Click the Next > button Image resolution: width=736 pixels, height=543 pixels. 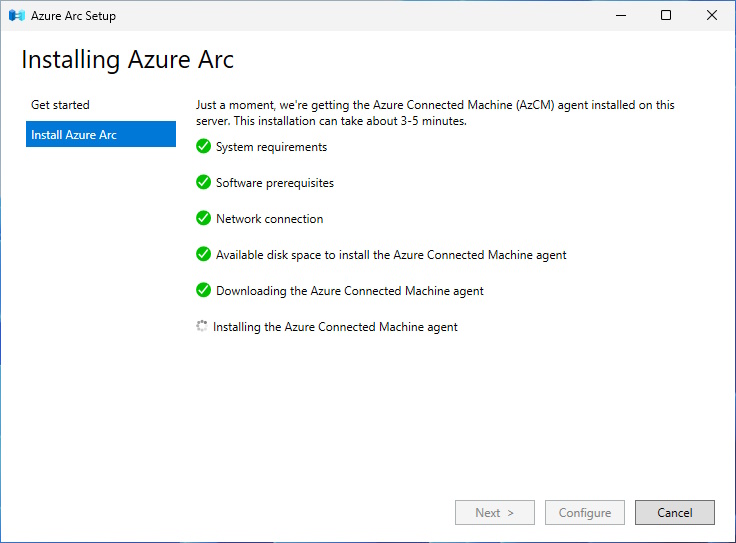[x=495, y=512]
